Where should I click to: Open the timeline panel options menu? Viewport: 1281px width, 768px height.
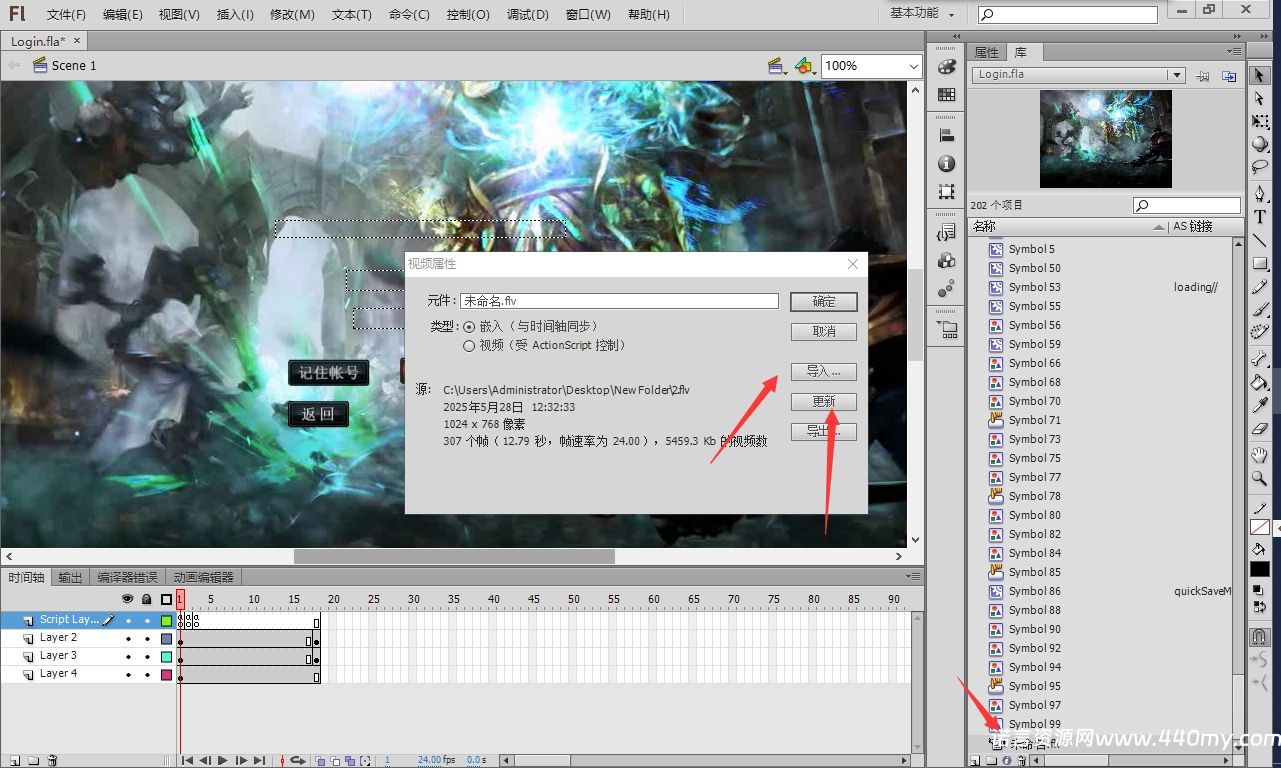(x=912, y=577)
